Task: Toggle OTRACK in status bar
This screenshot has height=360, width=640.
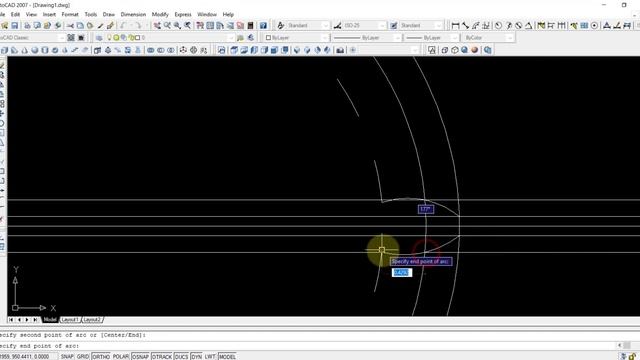Action: [162, 356]
